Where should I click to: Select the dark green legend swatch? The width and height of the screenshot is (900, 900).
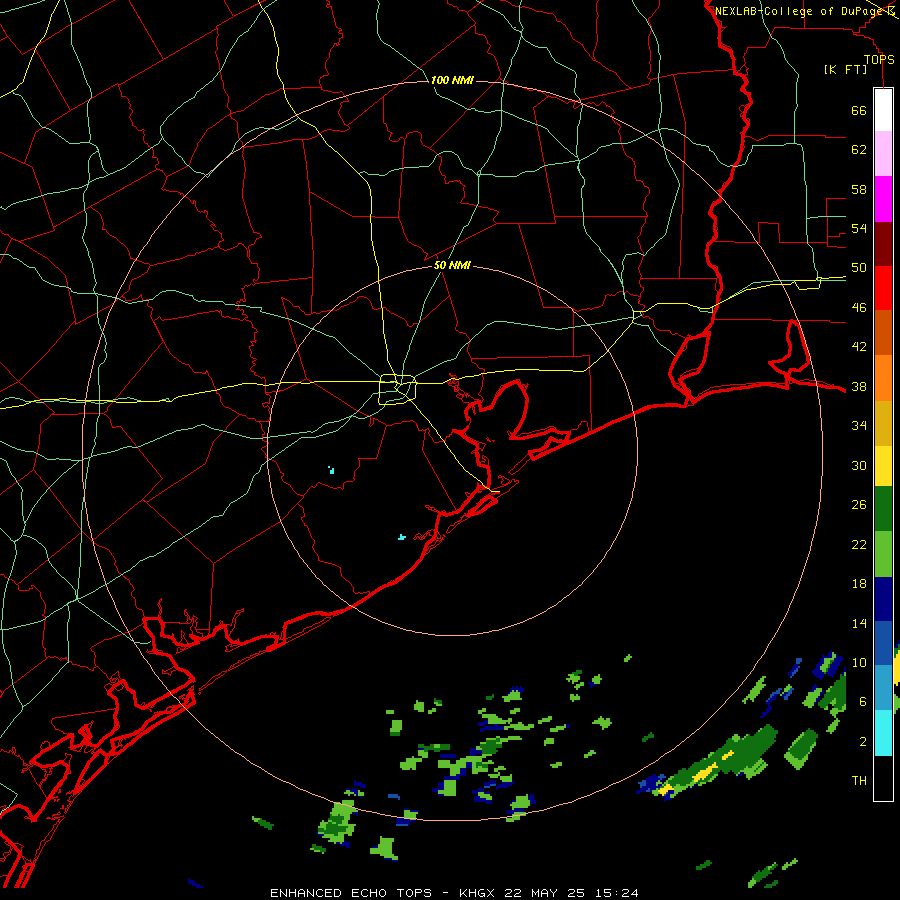883,509
